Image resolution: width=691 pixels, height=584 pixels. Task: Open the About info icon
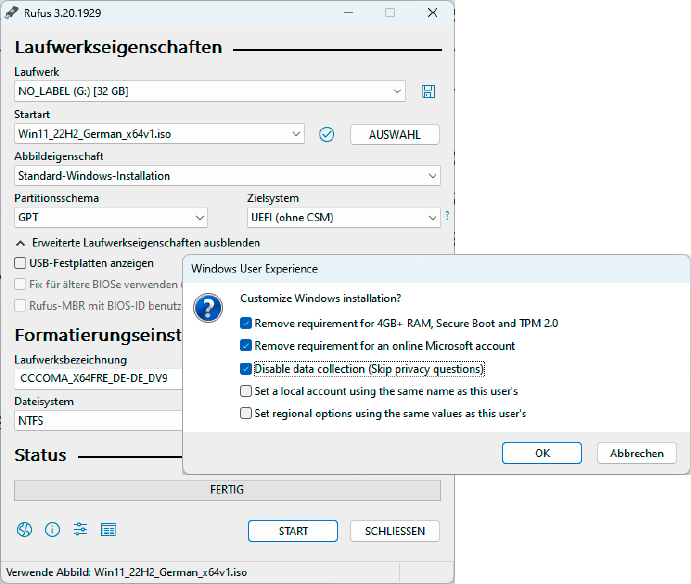coord(52,529)
